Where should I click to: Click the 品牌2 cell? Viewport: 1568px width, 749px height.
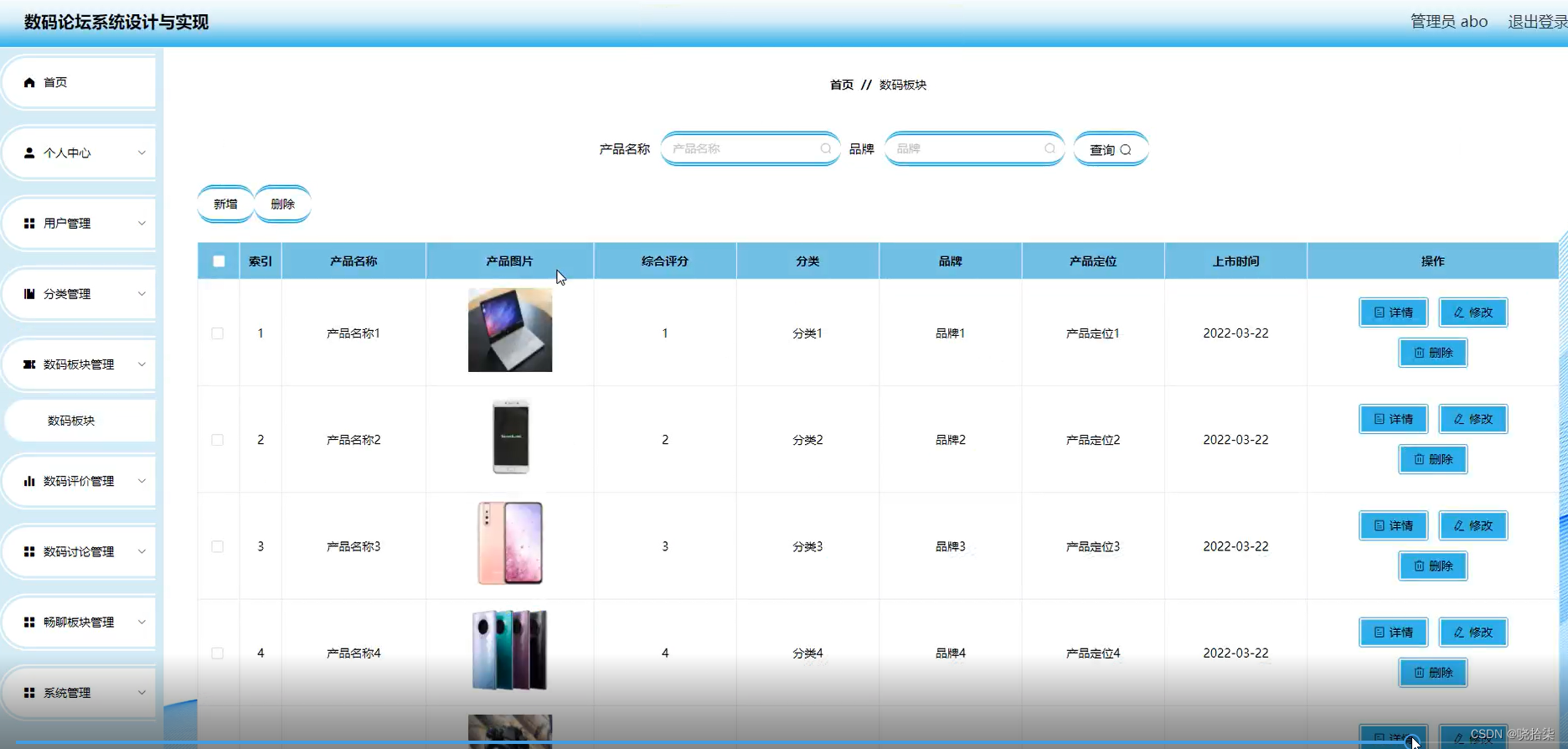pyautogui.click(x=951, y=440)
